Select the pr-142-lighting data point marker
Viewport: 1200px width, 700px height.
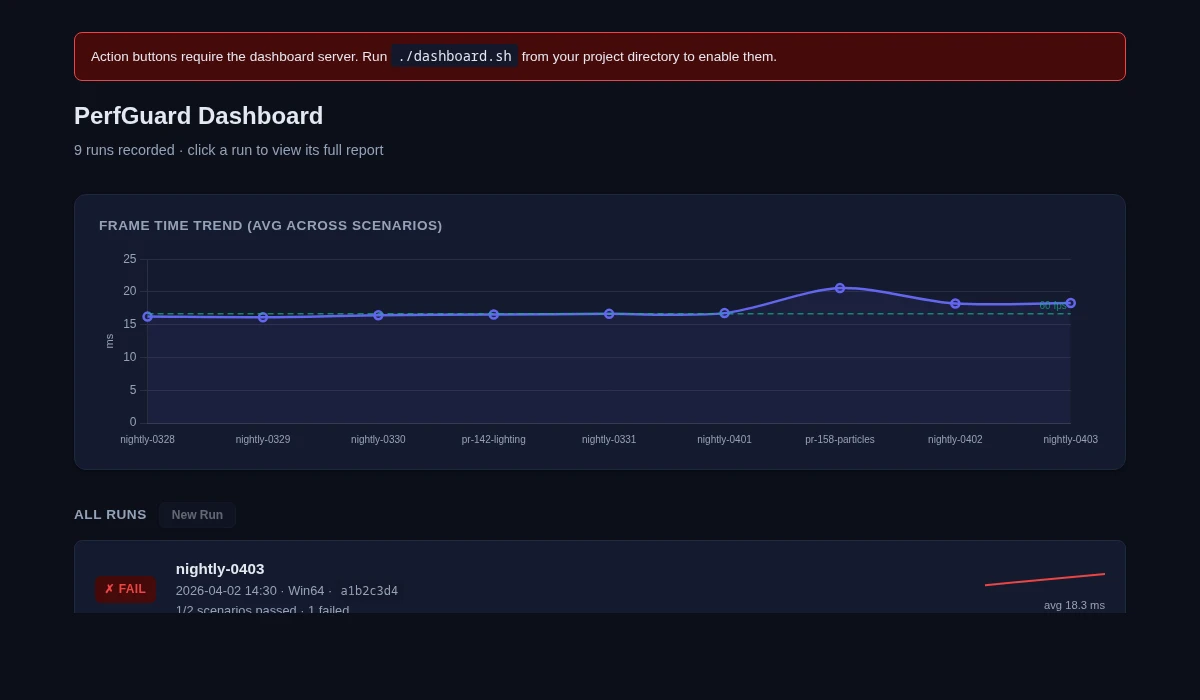(493, 314)
